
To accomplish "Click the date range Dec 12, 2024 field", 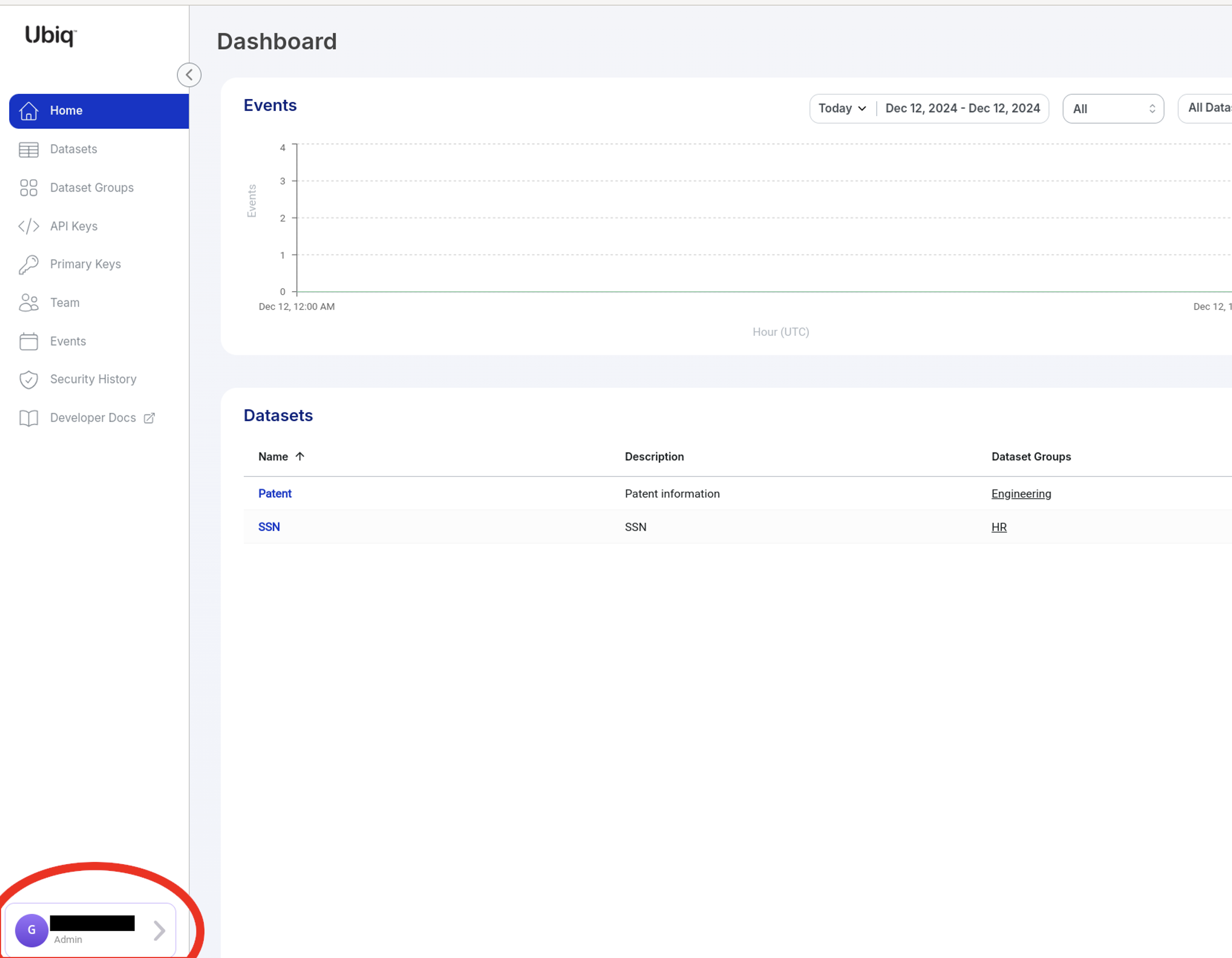I will point(962,109).
